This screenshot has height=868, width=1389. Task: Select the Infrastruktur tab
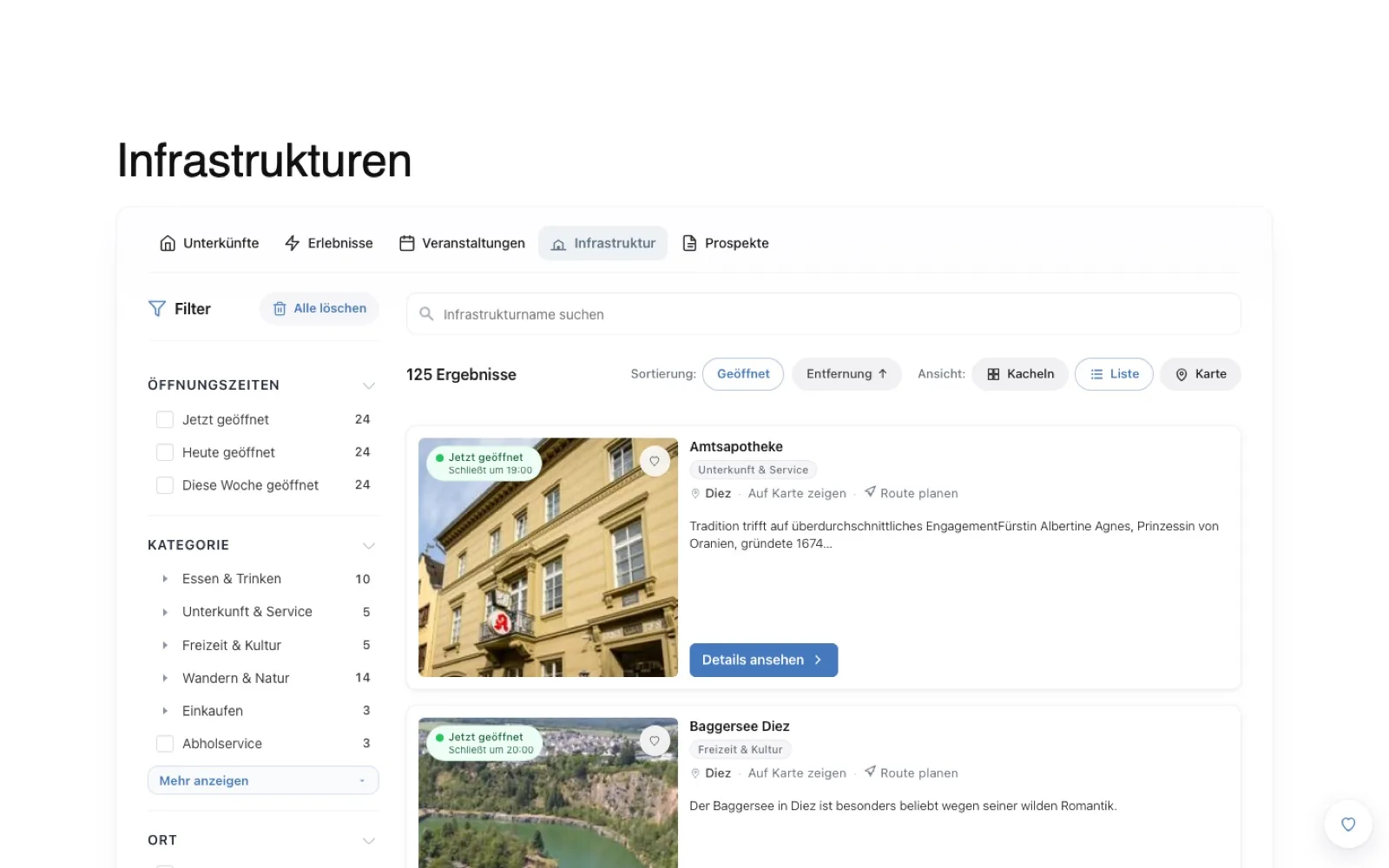point(603,243)
